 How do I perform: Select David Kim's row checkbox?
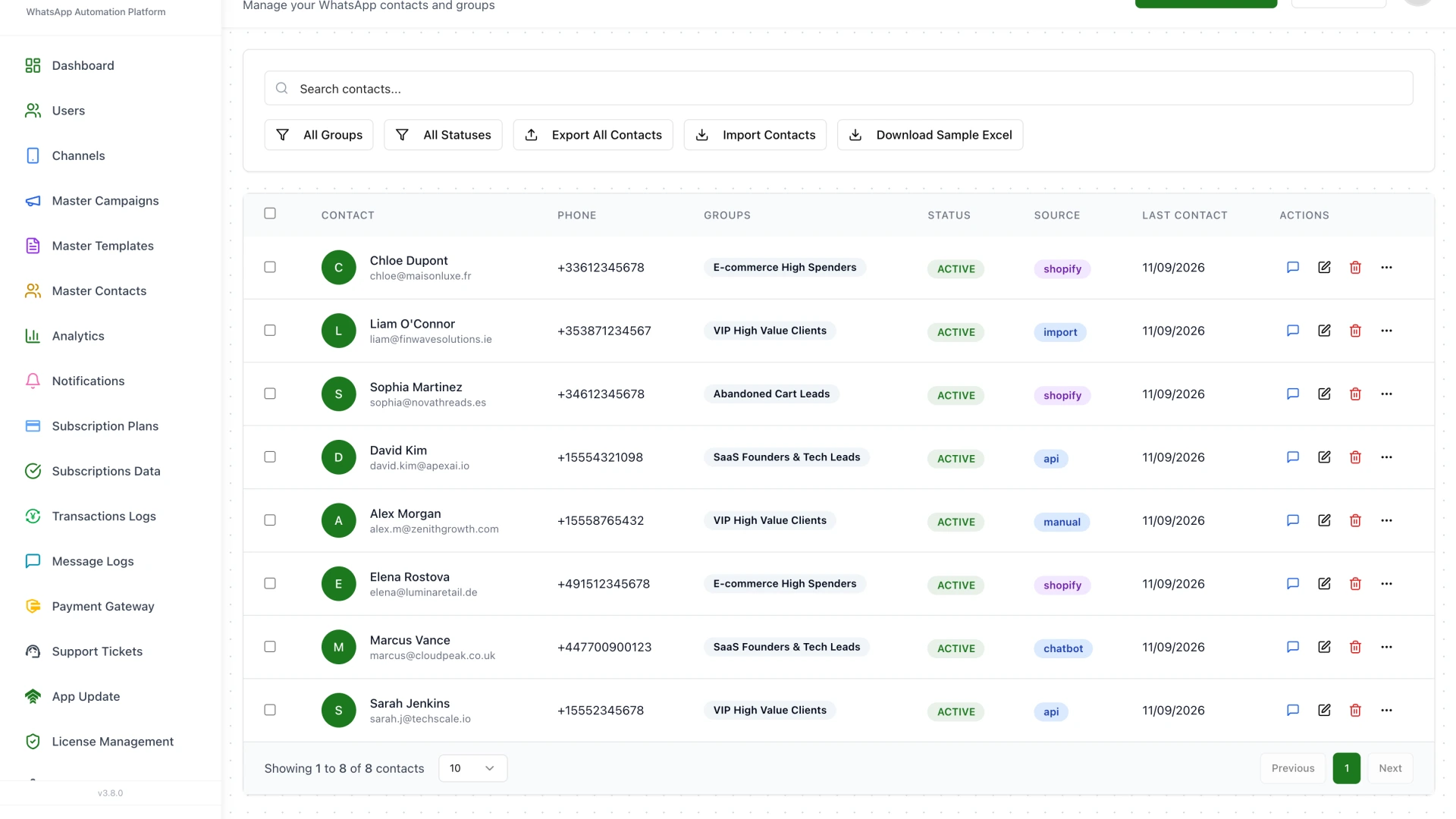(x=270, y=457)
